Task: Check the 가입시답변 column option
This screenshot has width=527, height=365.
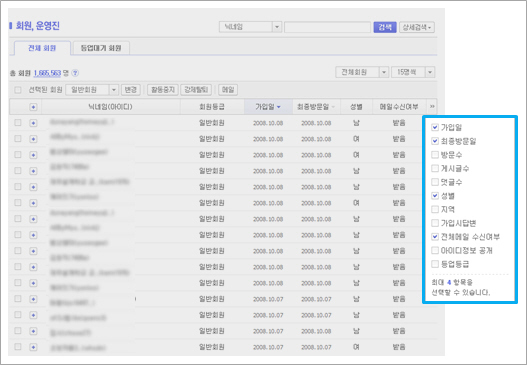Action: 435,223
